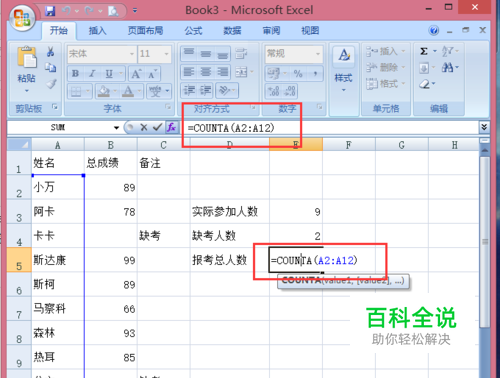The height and width of the screenshot is (378, 500).
Task: Cancel formula entry with X
Action: point(144,127)
